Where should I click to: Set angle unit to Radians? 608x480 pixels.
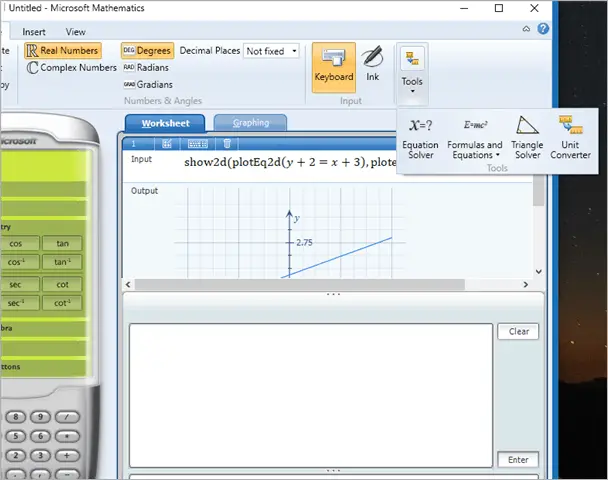tap(146, 67)
